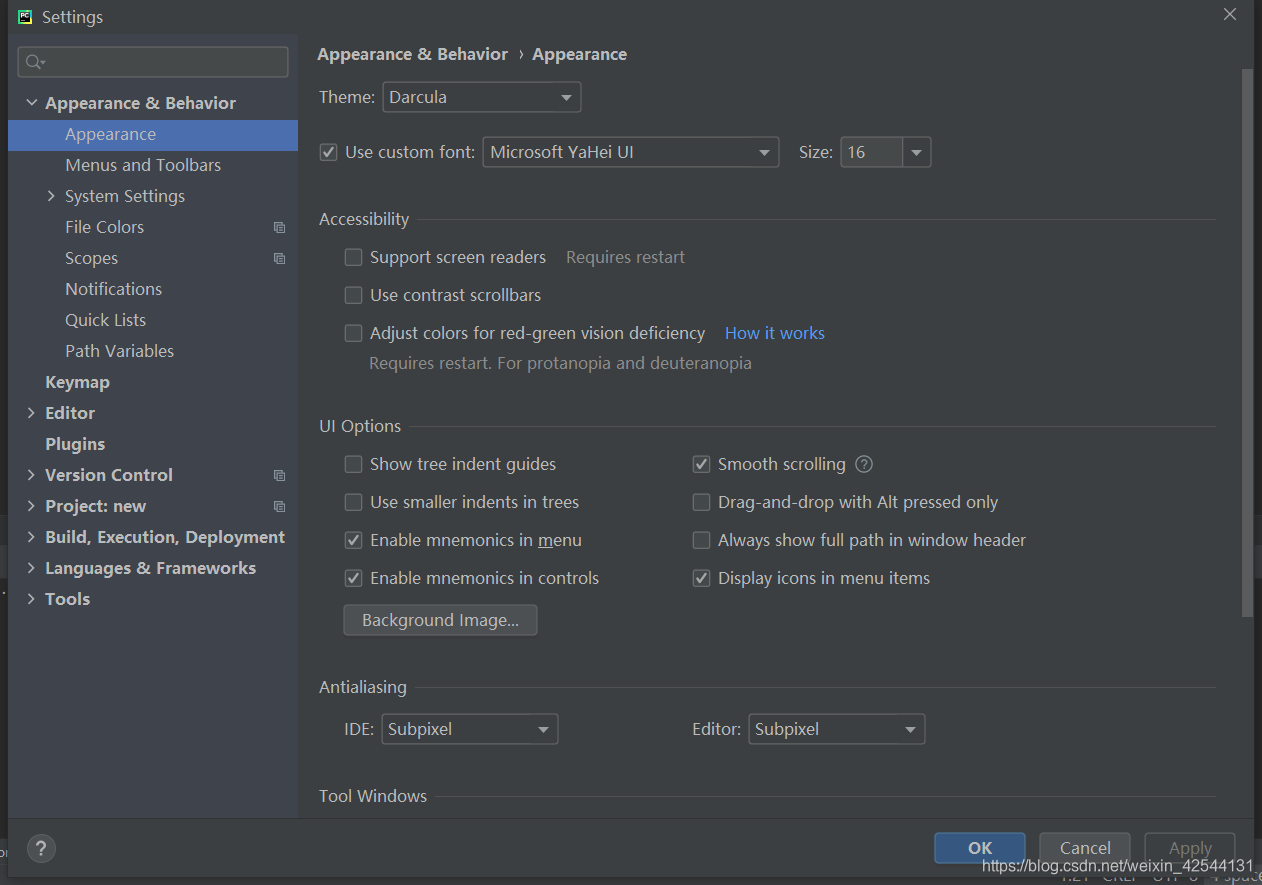Expand the System Settings node

(x=51, y=196)
